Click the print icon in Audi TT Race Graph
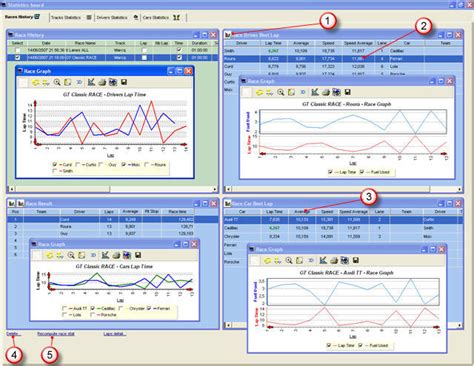 tap(334, 260)
